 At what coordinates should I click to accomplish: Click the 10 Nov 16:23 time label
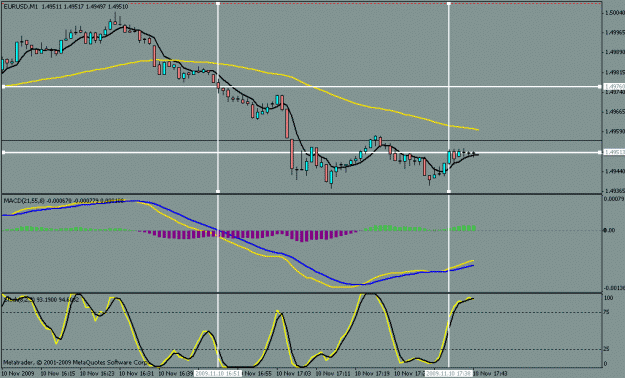coord(96,374)
